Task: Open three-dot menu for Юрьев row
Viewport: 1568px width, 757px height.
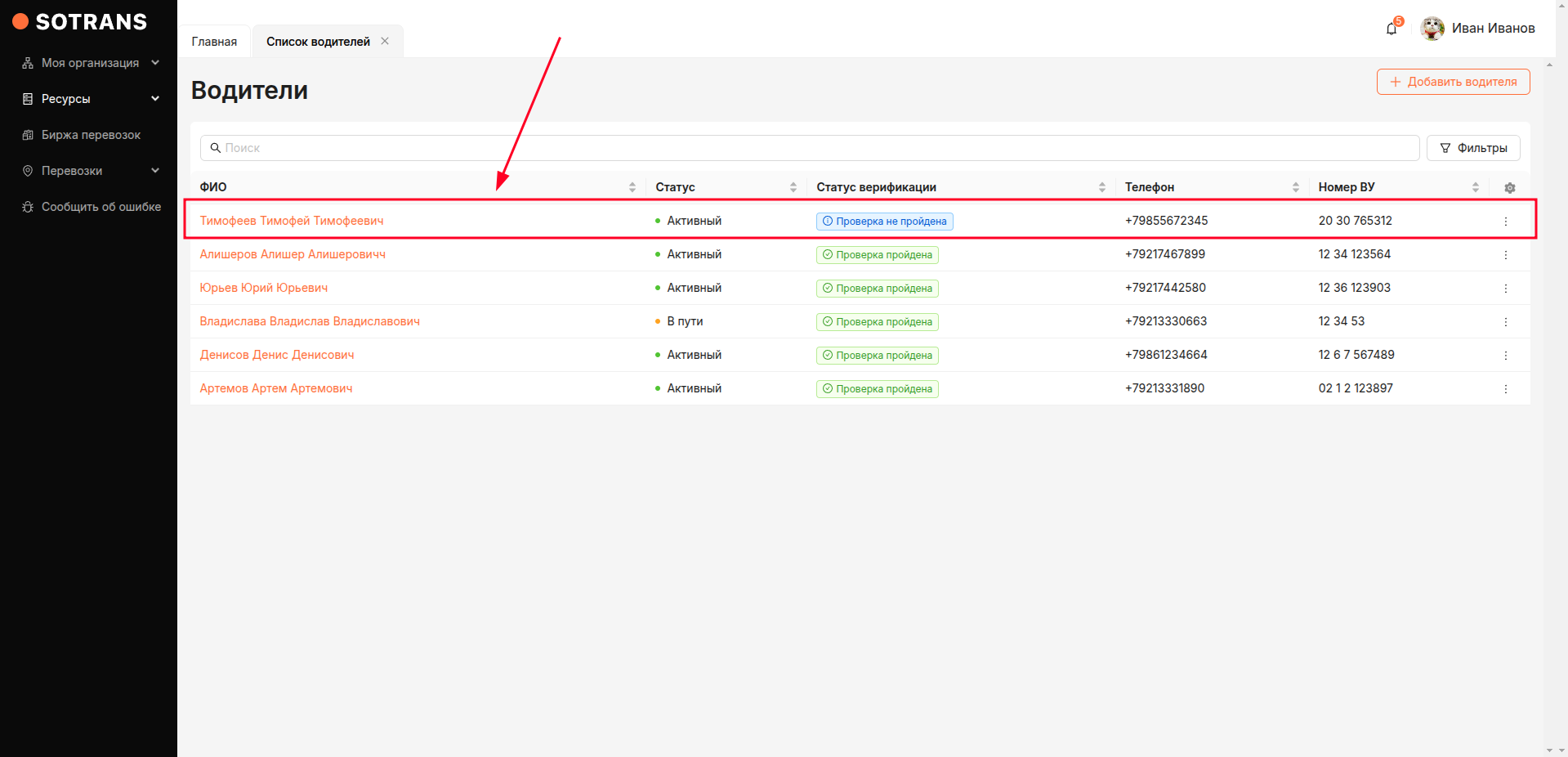Action: tap(1505, 289)
